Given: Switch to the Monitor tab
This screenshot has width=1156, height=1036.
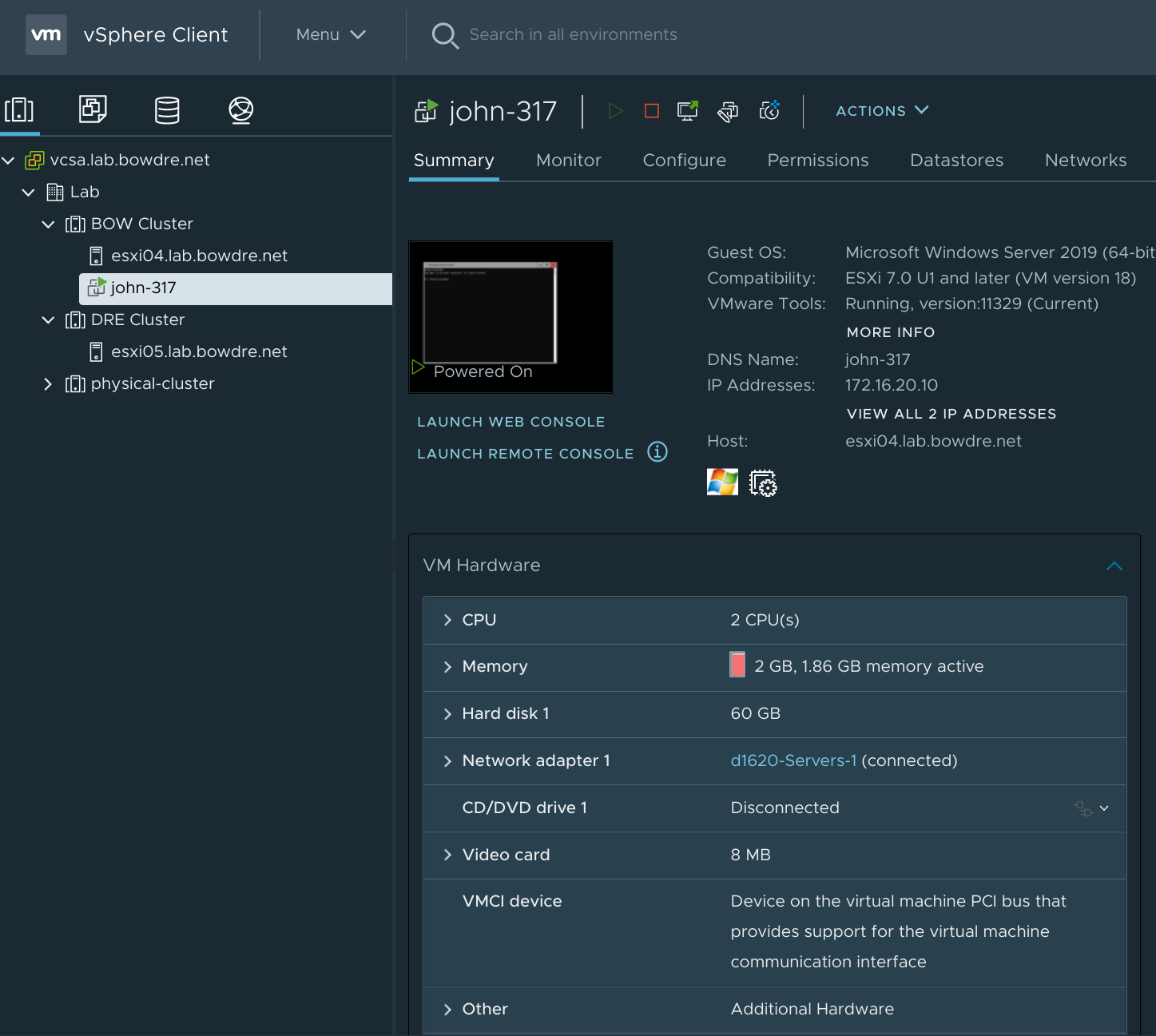Looking at the screenshot, I should (x=569, y=161).
